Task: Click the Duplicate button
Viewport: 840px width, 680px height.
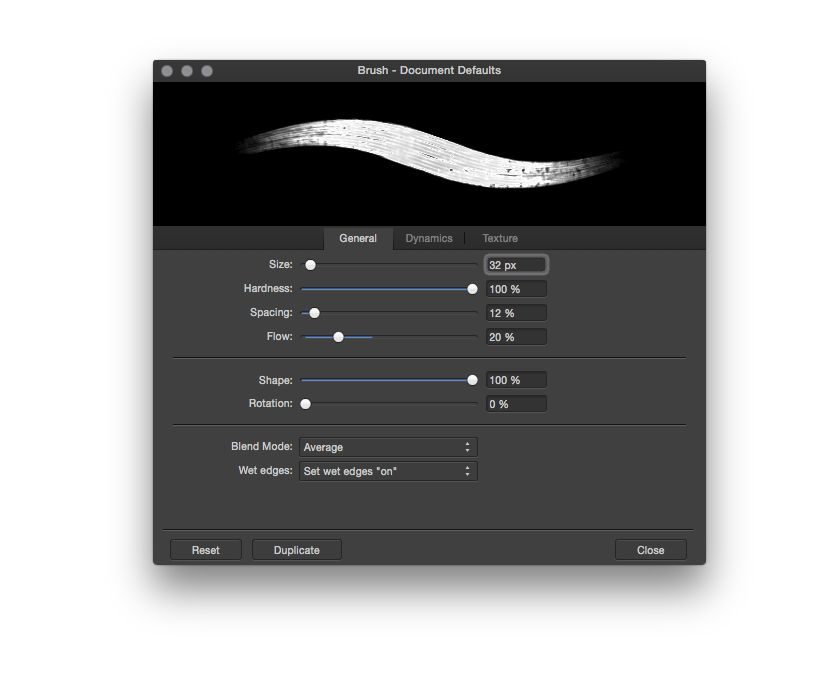Action: [297, 550]
